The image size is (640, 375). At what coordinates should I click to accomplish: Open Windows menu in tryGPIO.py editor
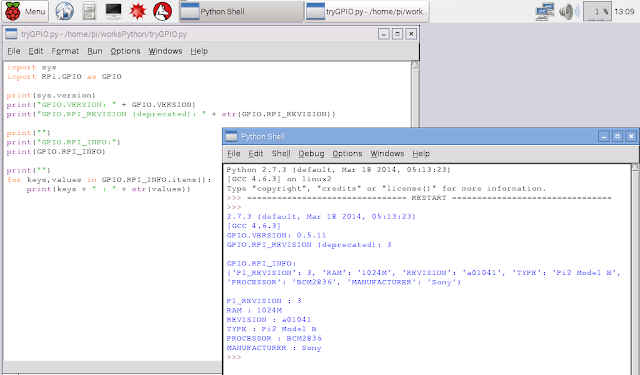coord(165,51)
